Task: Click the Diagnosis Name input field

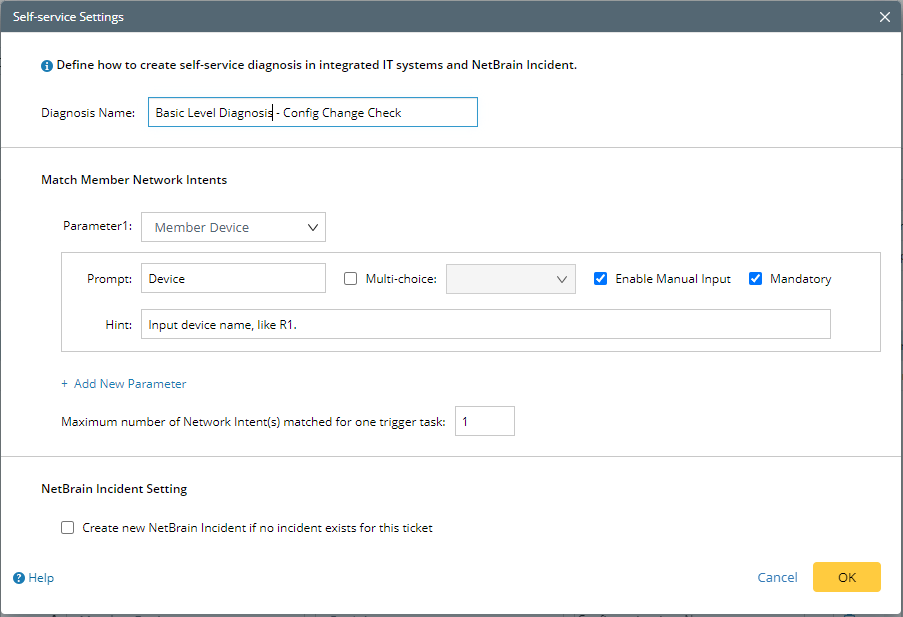Action: pos(313,112)
